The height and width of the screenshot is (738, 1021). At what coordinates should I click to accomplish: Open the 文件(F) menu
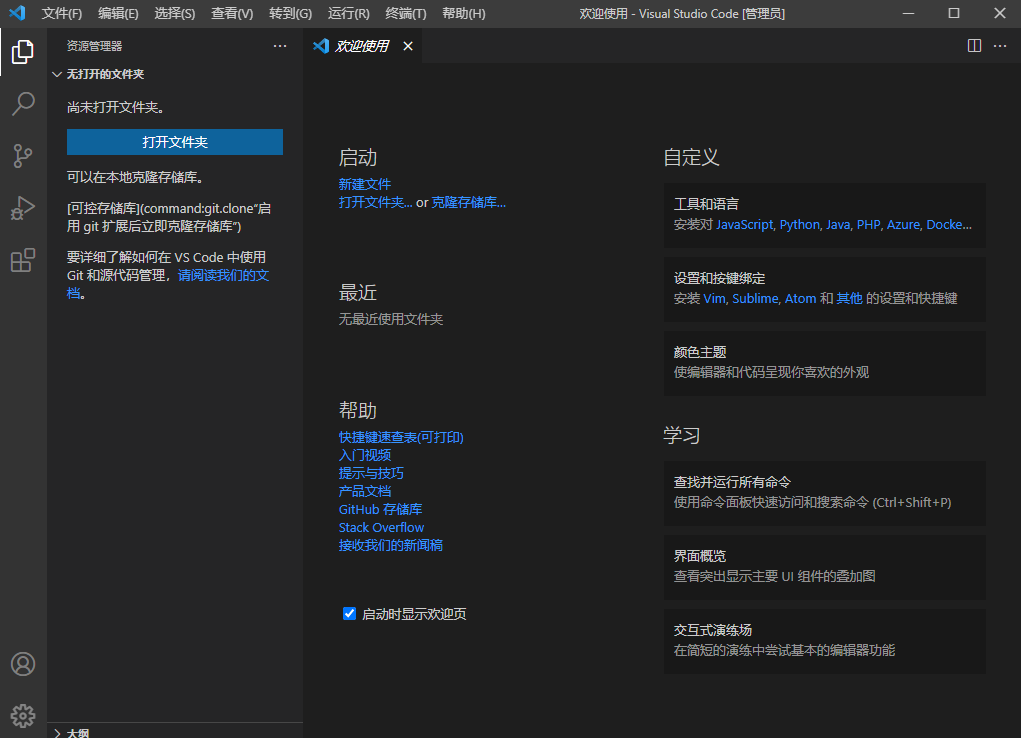[62, 13]
